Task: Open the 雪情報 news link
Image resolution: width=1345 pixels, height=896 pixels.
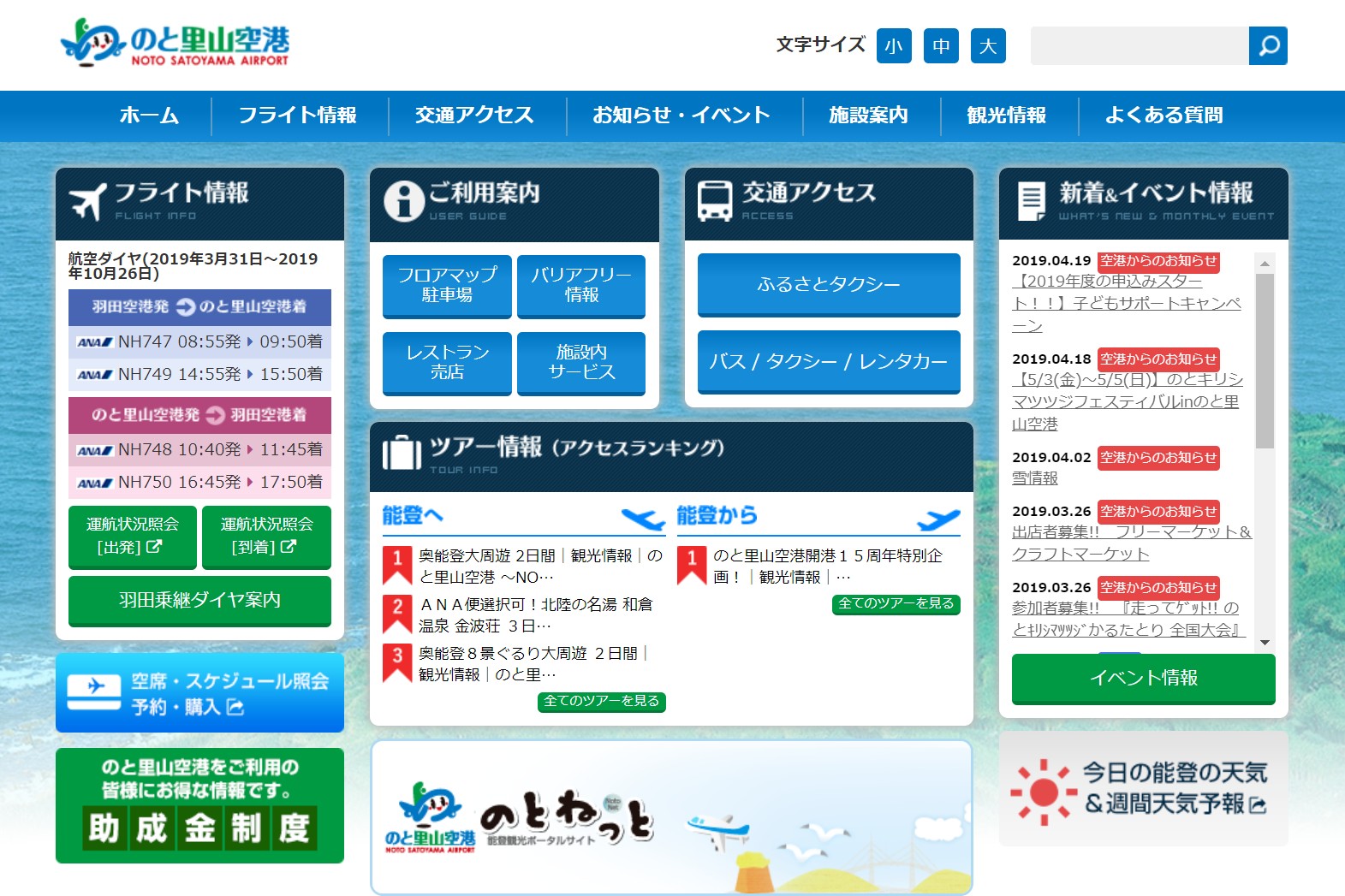Action: pos(1034,478)
